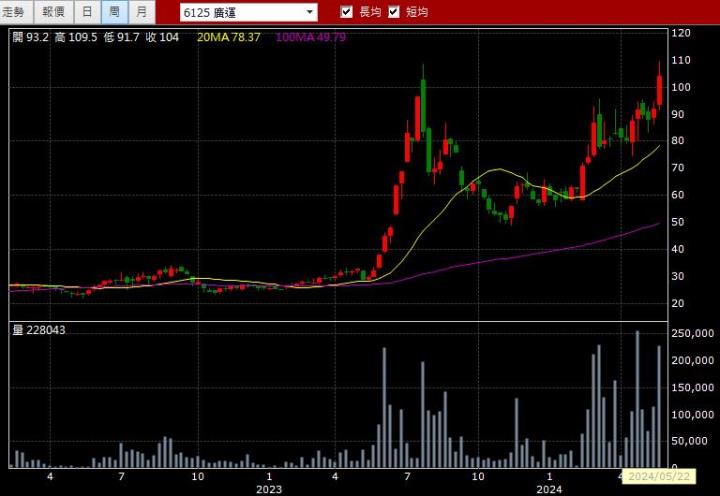Open the 報價 quote view

click(53, 12)
